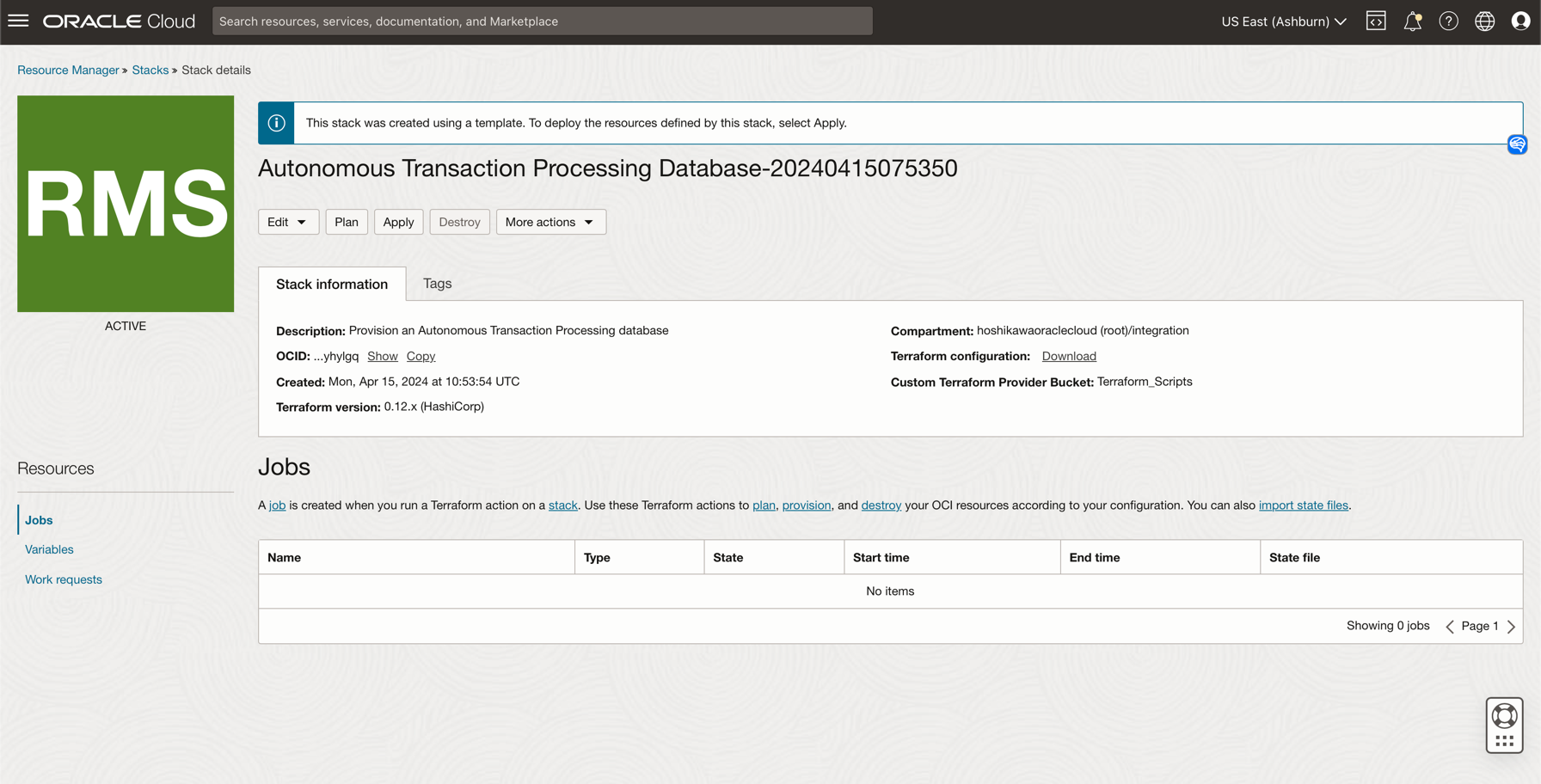The height and width of the screenshot is (784, 1541).
Task: Select Jobs in the Resources list
Action: tap(39, 520)
